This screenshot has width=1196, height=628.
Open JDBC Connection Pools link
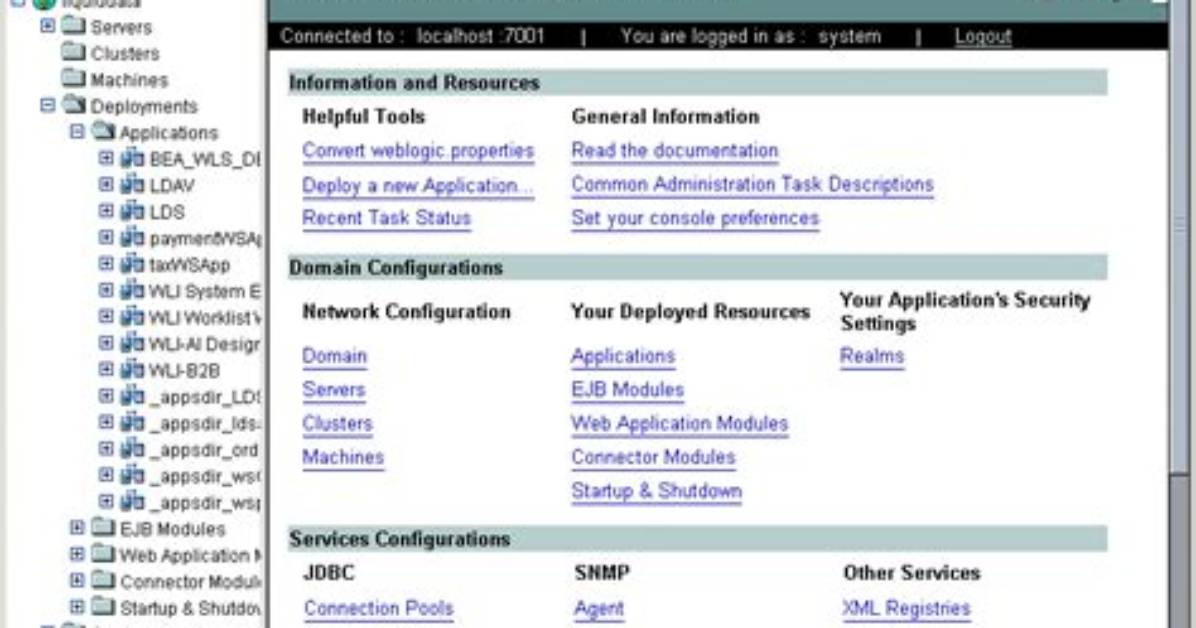[x=378, y=608]
